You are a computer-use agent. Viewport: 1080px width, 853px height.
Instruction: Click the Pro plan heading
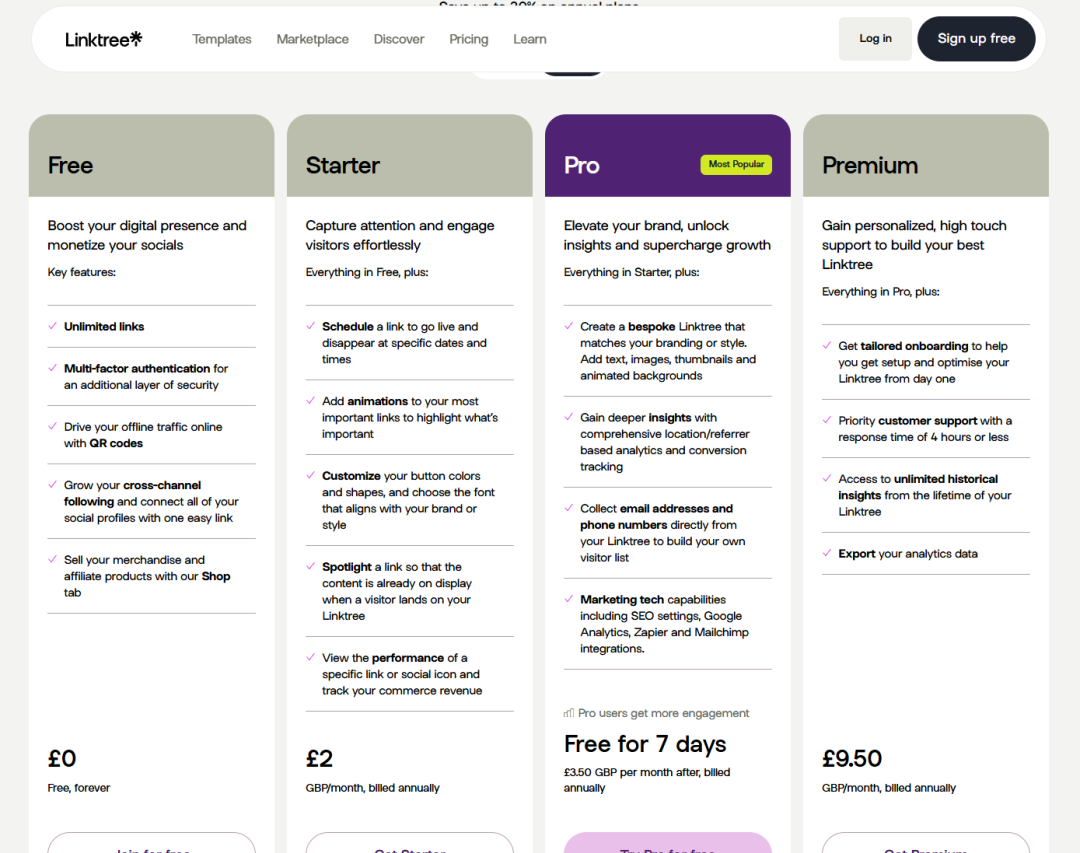pyautogui.click(x=581, y=165)
